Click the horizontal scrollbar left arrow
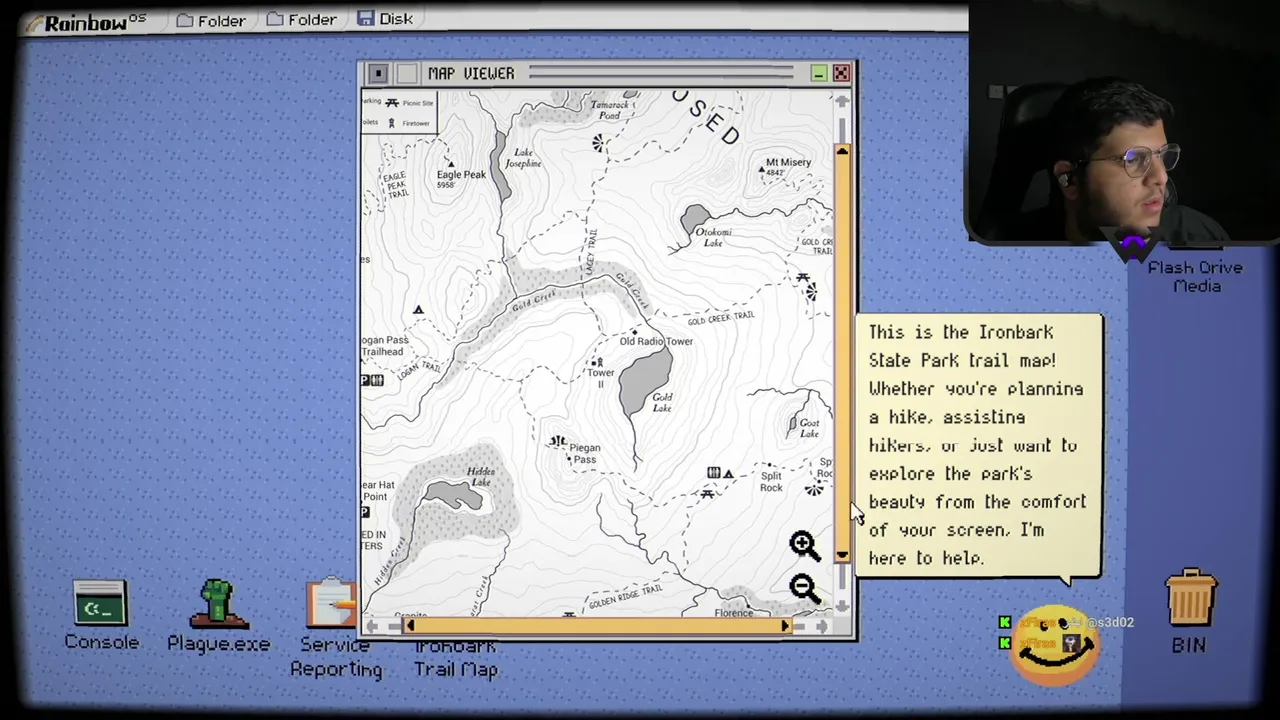 pos(370,626)
